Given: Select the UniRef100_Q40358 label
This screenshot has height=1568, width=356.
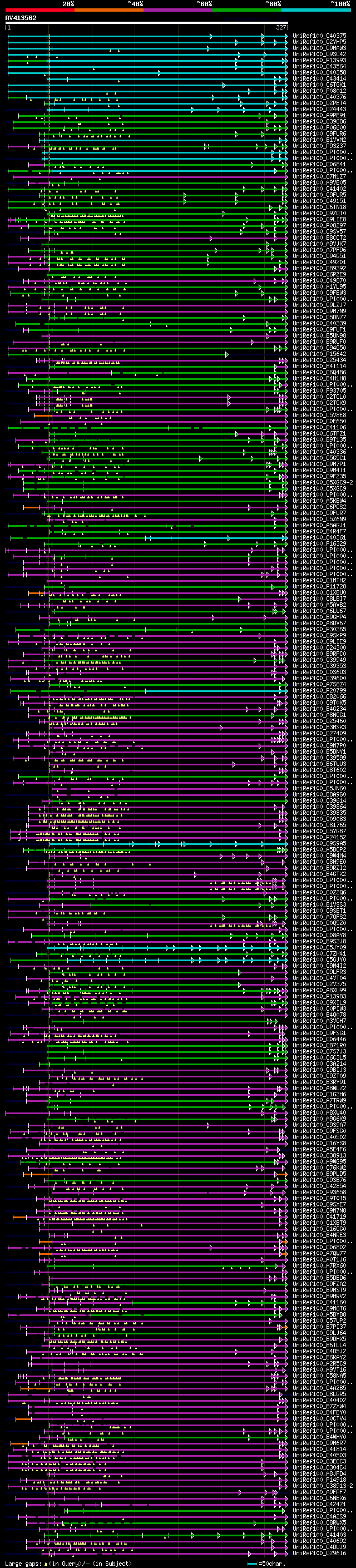Looking at the screenshot, I should (x=319, y=72).
